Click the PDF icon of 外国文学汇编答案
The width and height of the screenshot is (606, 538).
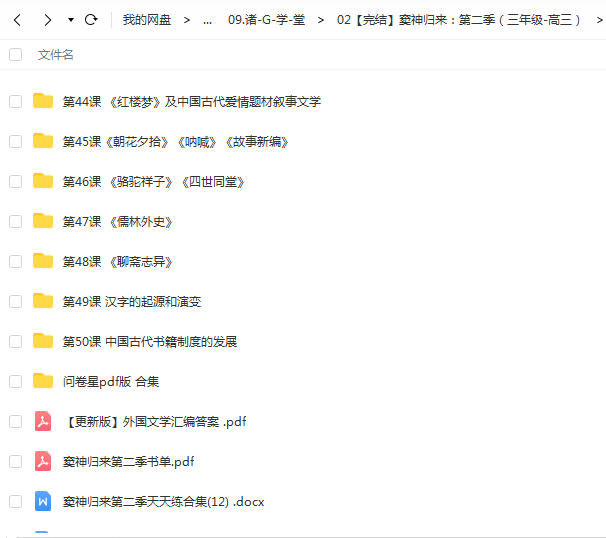[43, 421]
